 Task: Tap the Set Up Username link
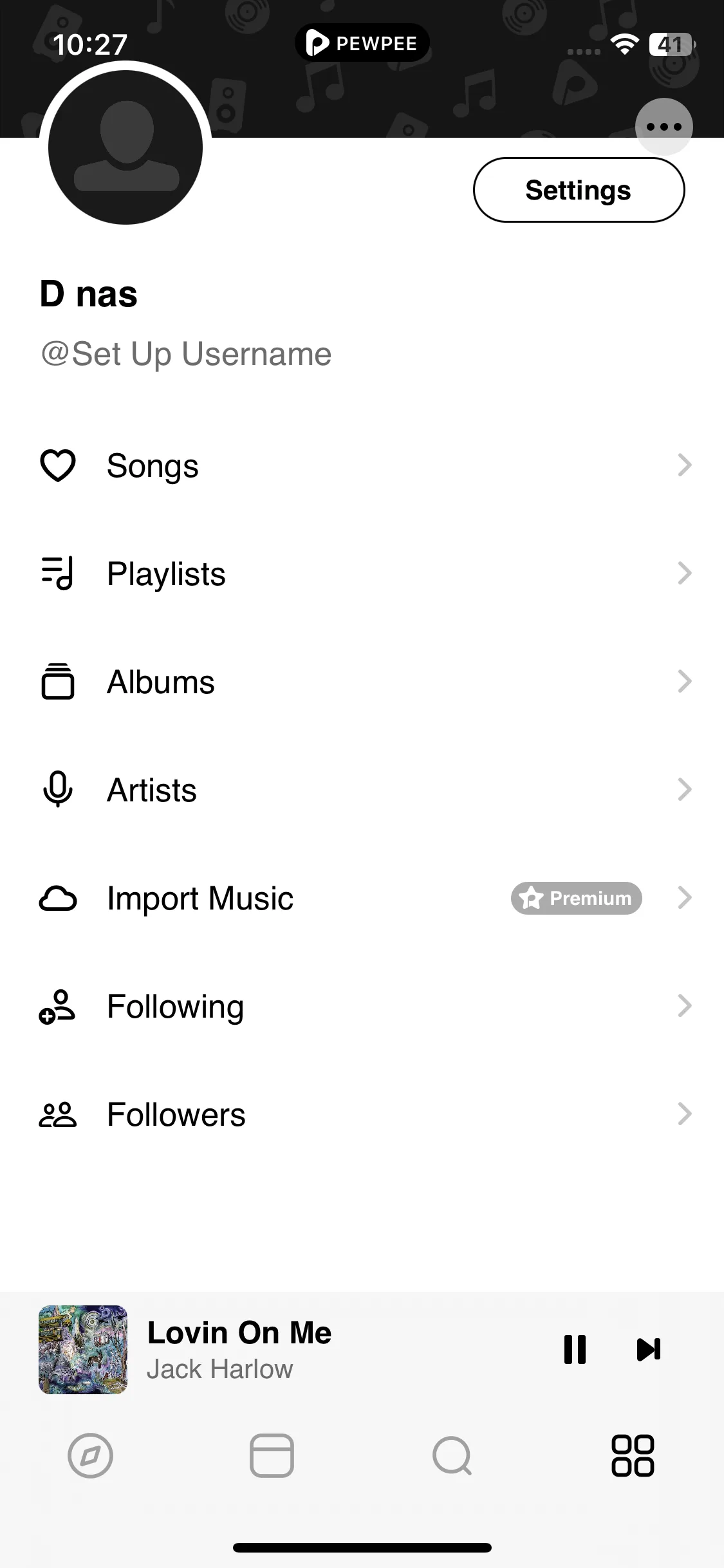[x=186, y=354]
